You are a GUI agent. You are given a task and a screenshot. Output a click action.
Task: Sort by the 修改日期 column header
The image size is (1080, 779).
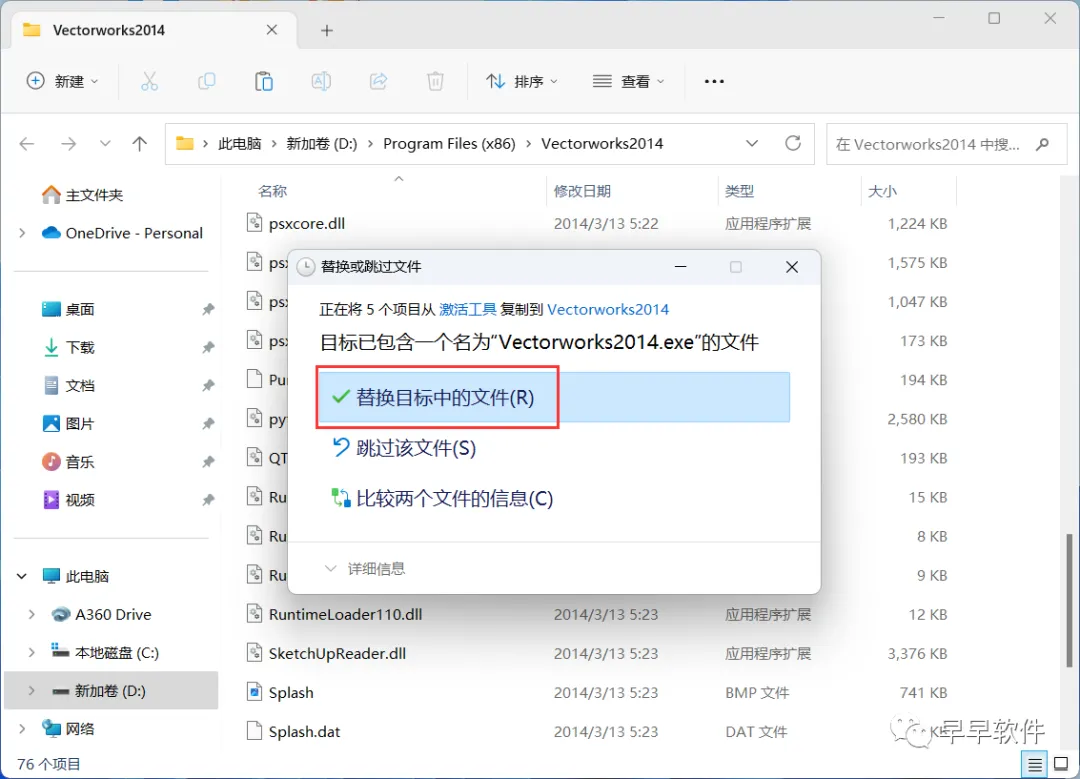(x=582, y=191)
